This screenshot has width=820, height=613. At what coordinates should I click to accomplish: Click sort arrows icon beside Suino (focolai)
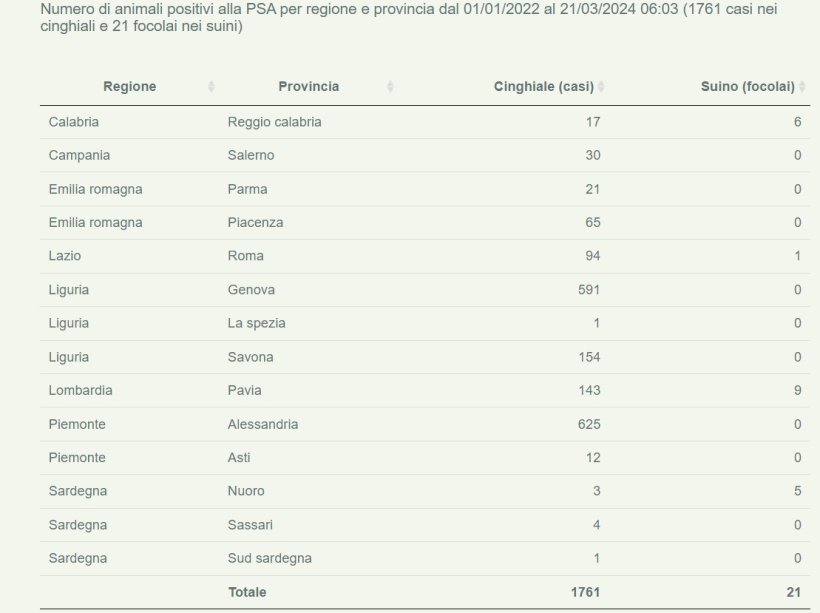[802, 87]
